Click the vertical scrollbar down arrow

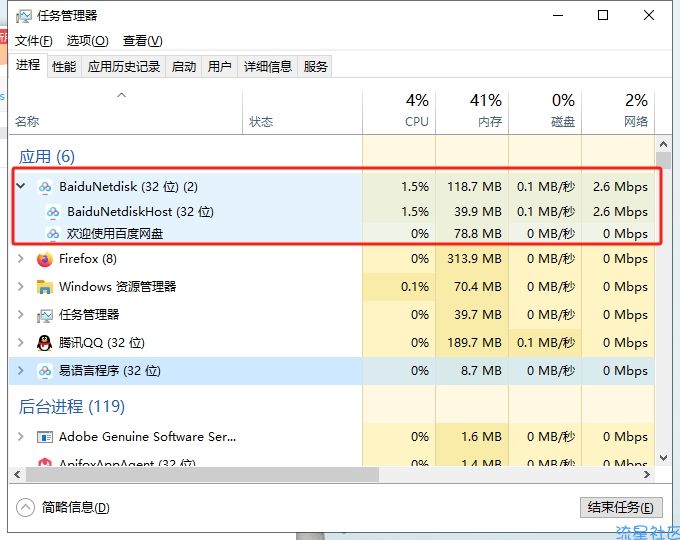coord(663,458)
